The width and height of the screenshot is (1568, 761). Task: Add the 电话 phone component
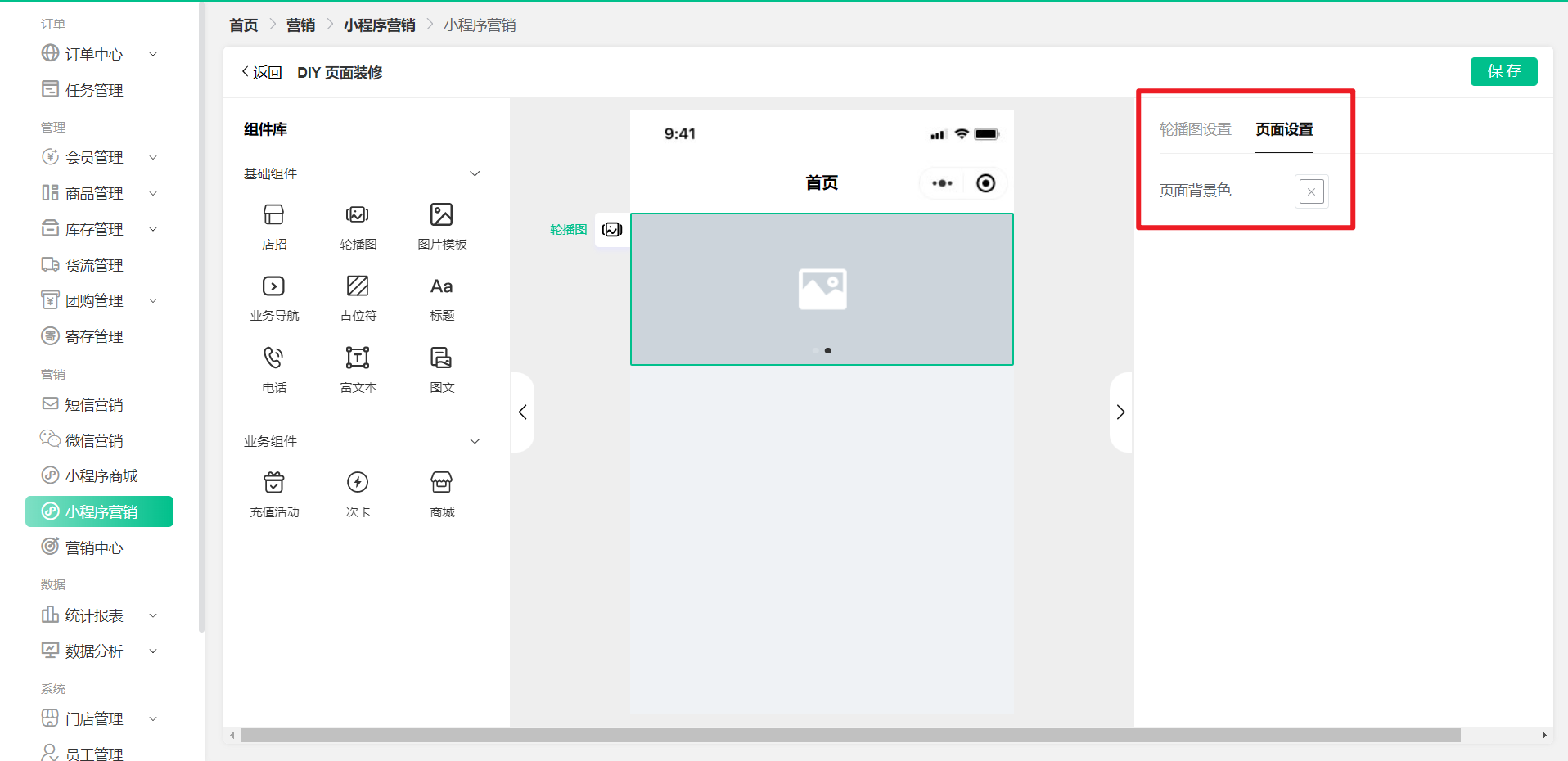pyautogui.click(x=274, y=370)
